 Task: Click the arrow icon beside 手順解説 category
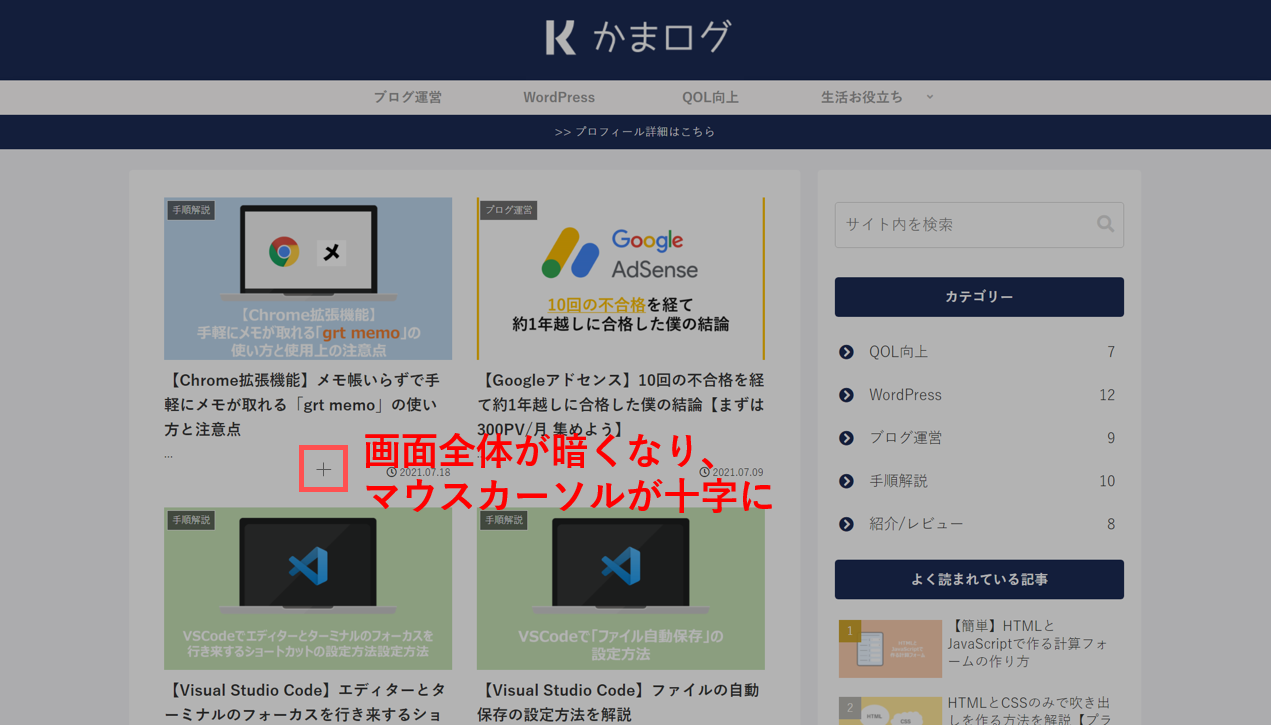pyautogui.click(x=846, y=481)
